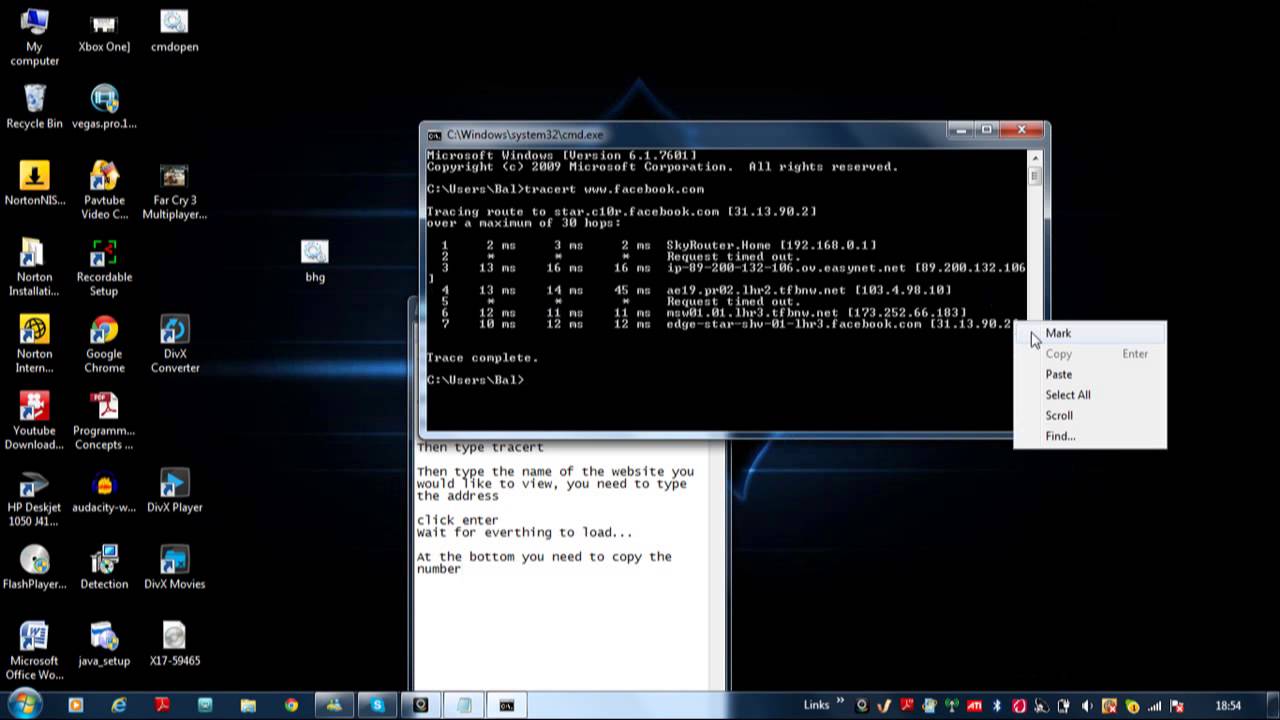
Task: Click 'Then type tracert' text in Notepad
Action: coord(480,448)
